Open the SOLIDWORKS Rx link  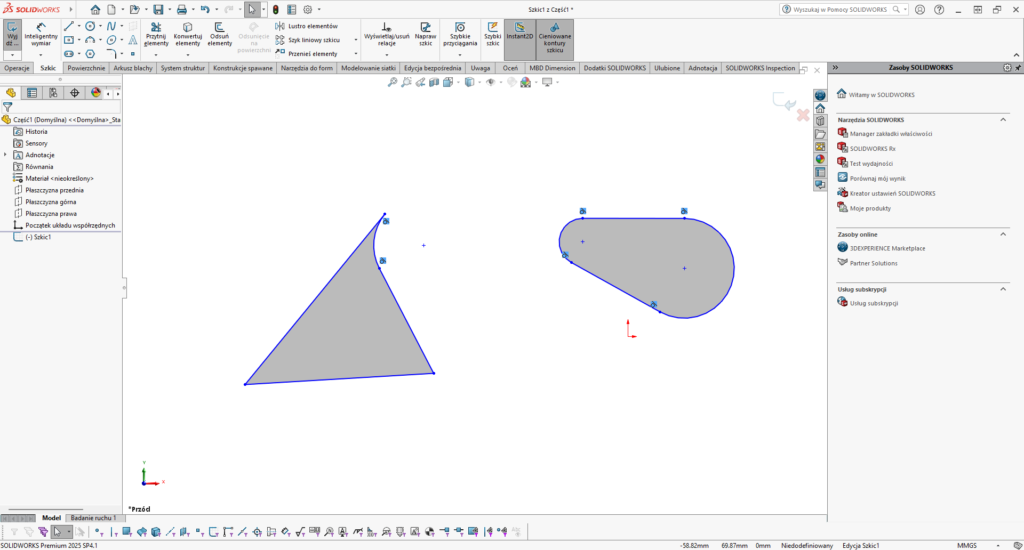point(872,148)
